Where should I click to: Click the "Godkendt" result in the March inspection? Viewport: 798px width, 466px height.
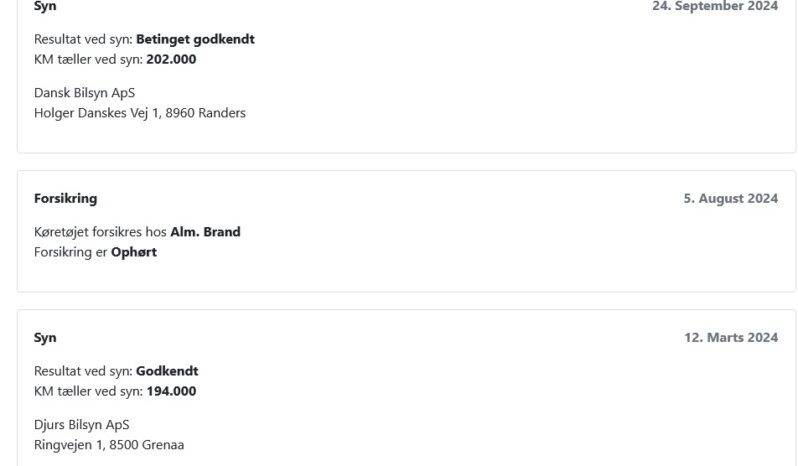(x=167, y=371)
